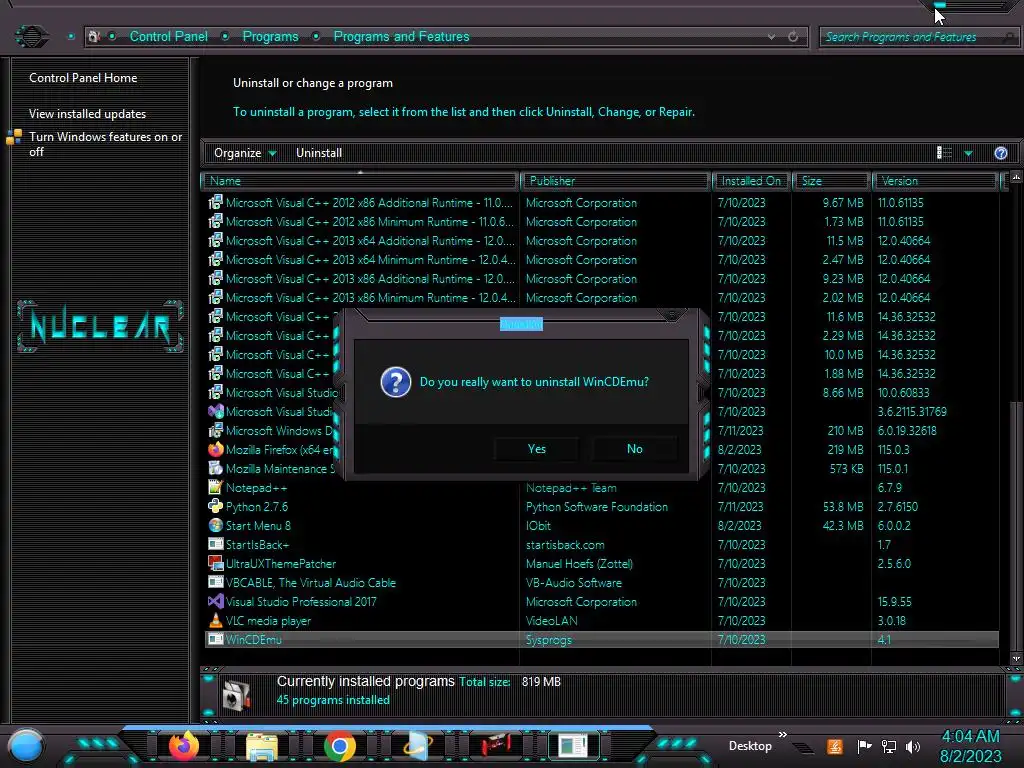Click the Notepad++ program icon
Screen dimensions: 1024x768
click(216, 487)
